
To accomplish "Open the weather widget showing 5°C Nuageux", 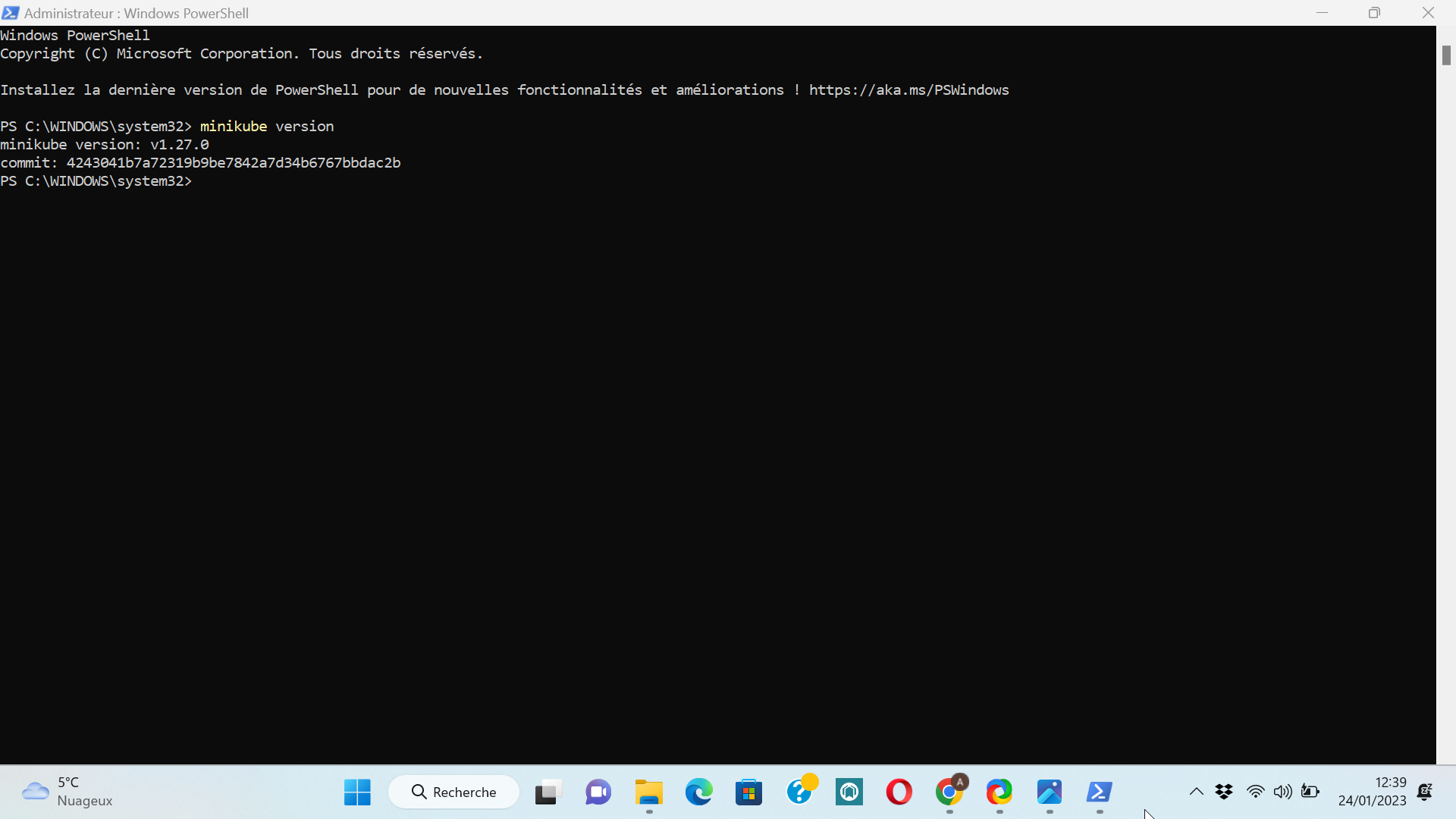I will 67,792.
